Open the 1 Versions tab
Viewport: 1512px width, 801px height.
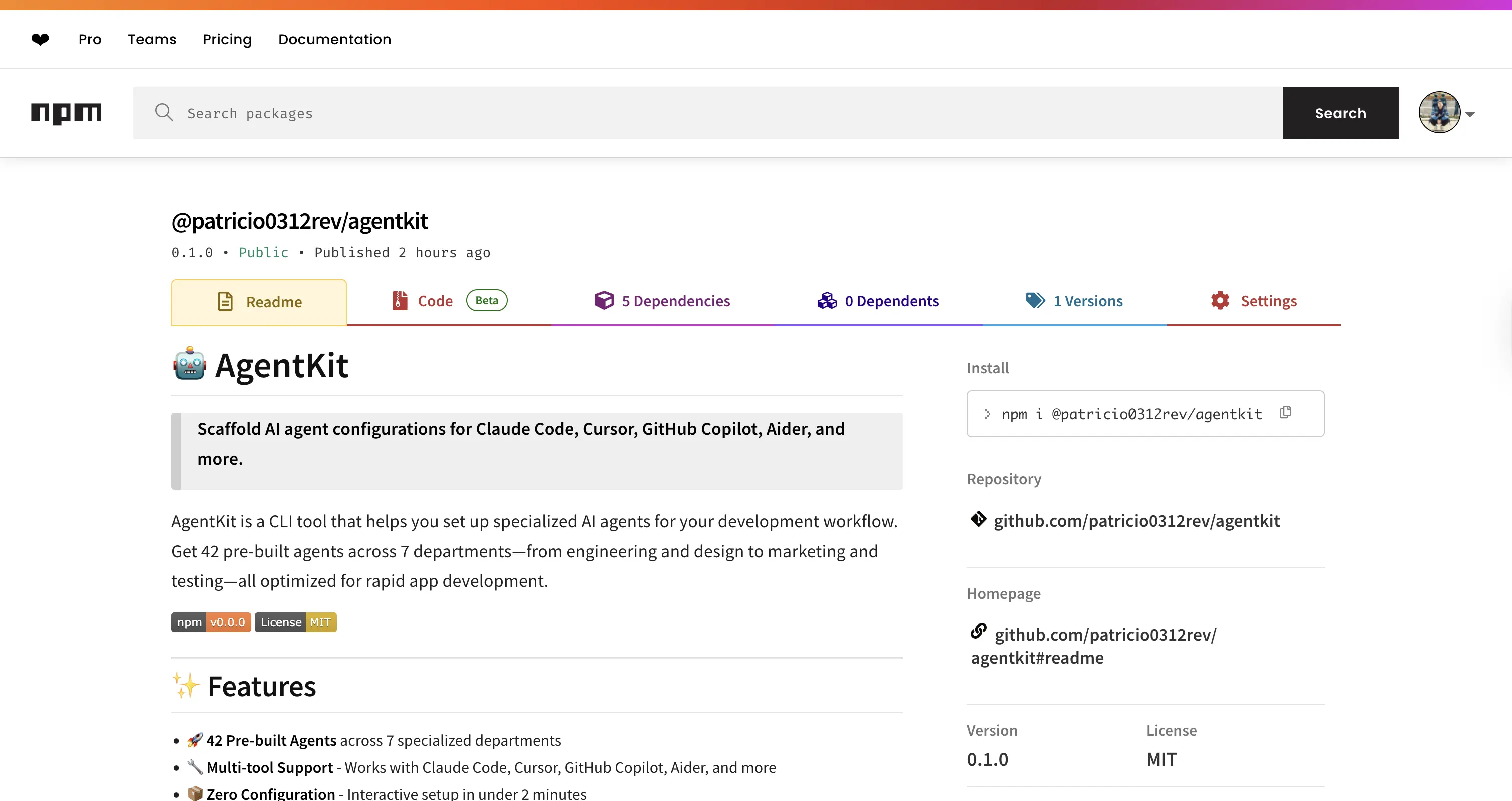point(1075,301)
